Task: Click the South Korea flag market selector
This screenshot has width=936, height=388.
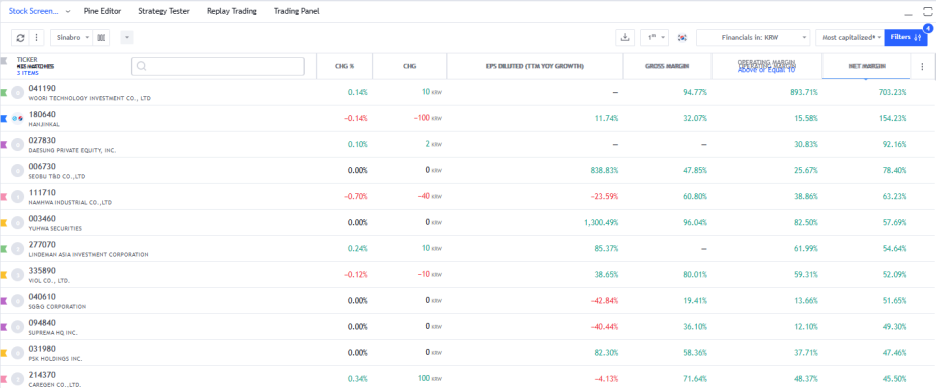Action: click(682, 38)
